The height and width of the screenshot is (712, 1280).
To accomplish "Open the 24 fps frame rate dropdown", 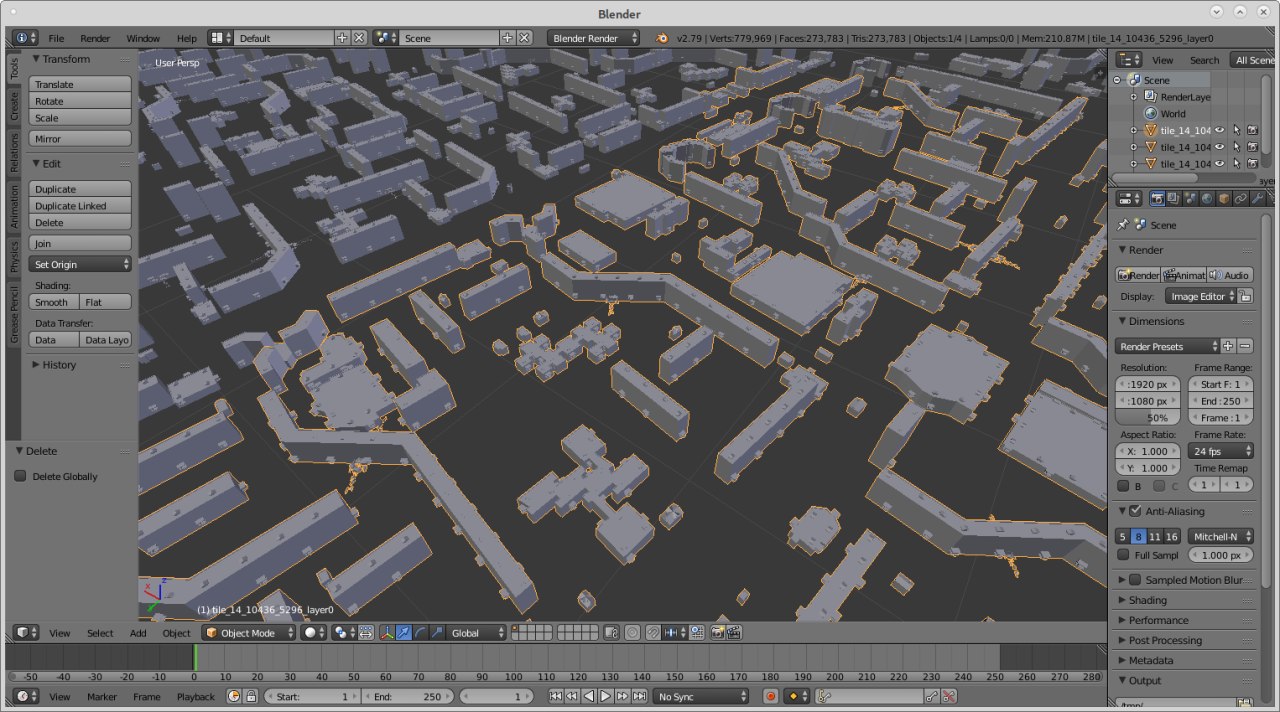I will click(x=1221, y=451).
